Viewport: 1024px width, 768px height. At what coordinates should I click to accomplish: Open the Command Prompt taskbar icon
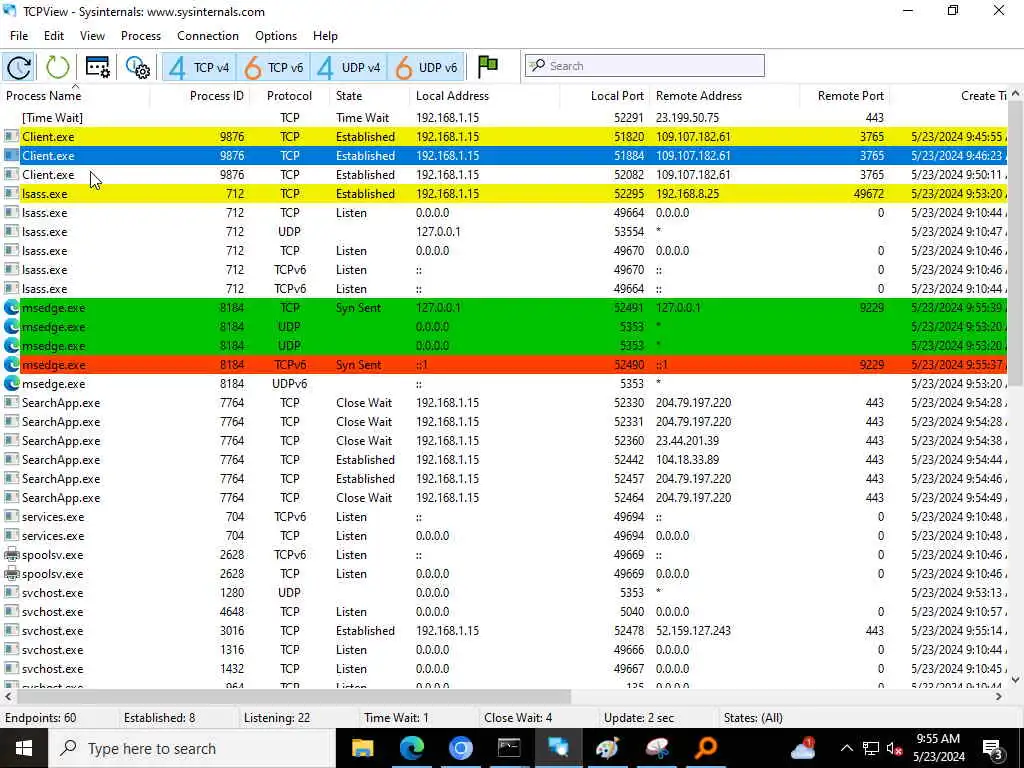coord(509,748)
